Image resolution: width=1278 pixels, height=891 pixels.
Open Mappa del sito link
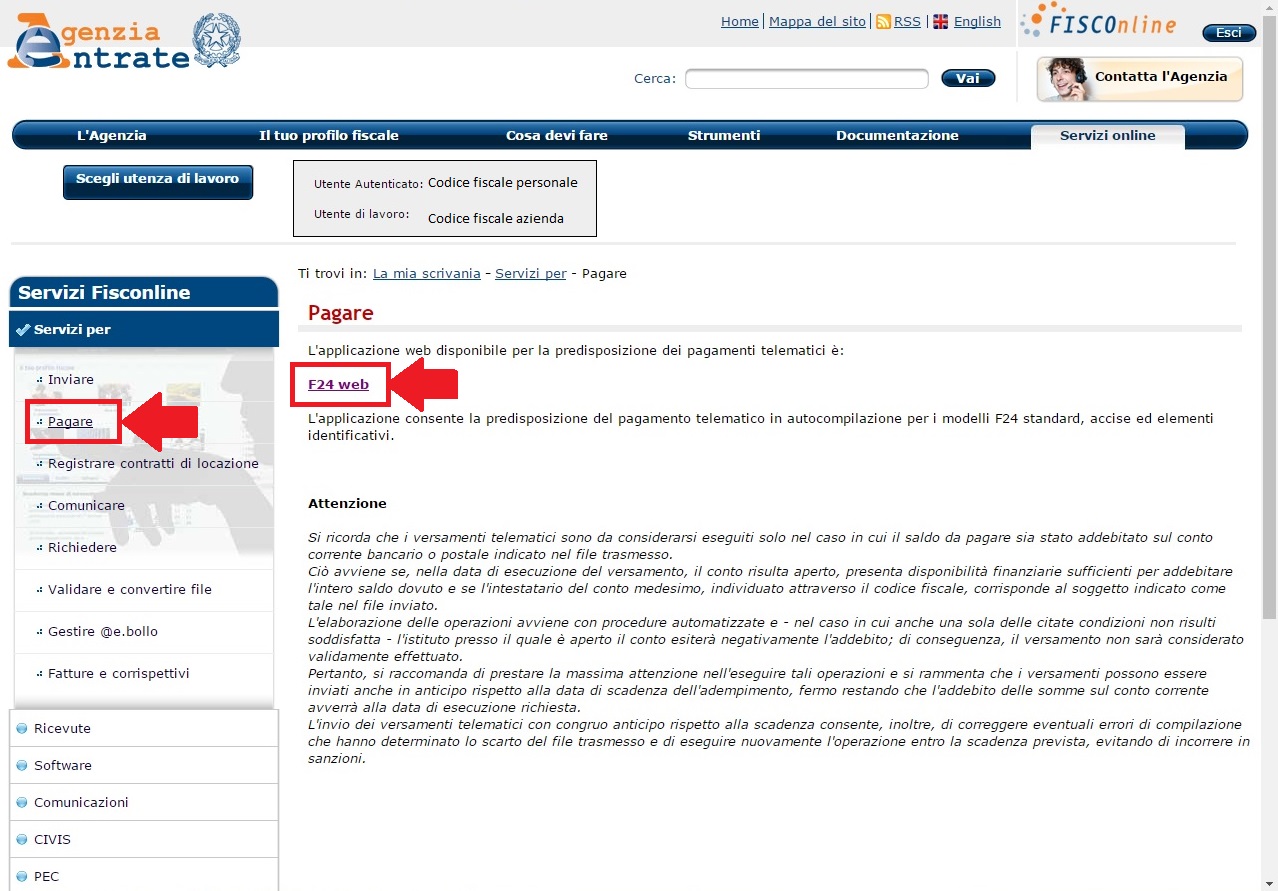coord(817,21)
